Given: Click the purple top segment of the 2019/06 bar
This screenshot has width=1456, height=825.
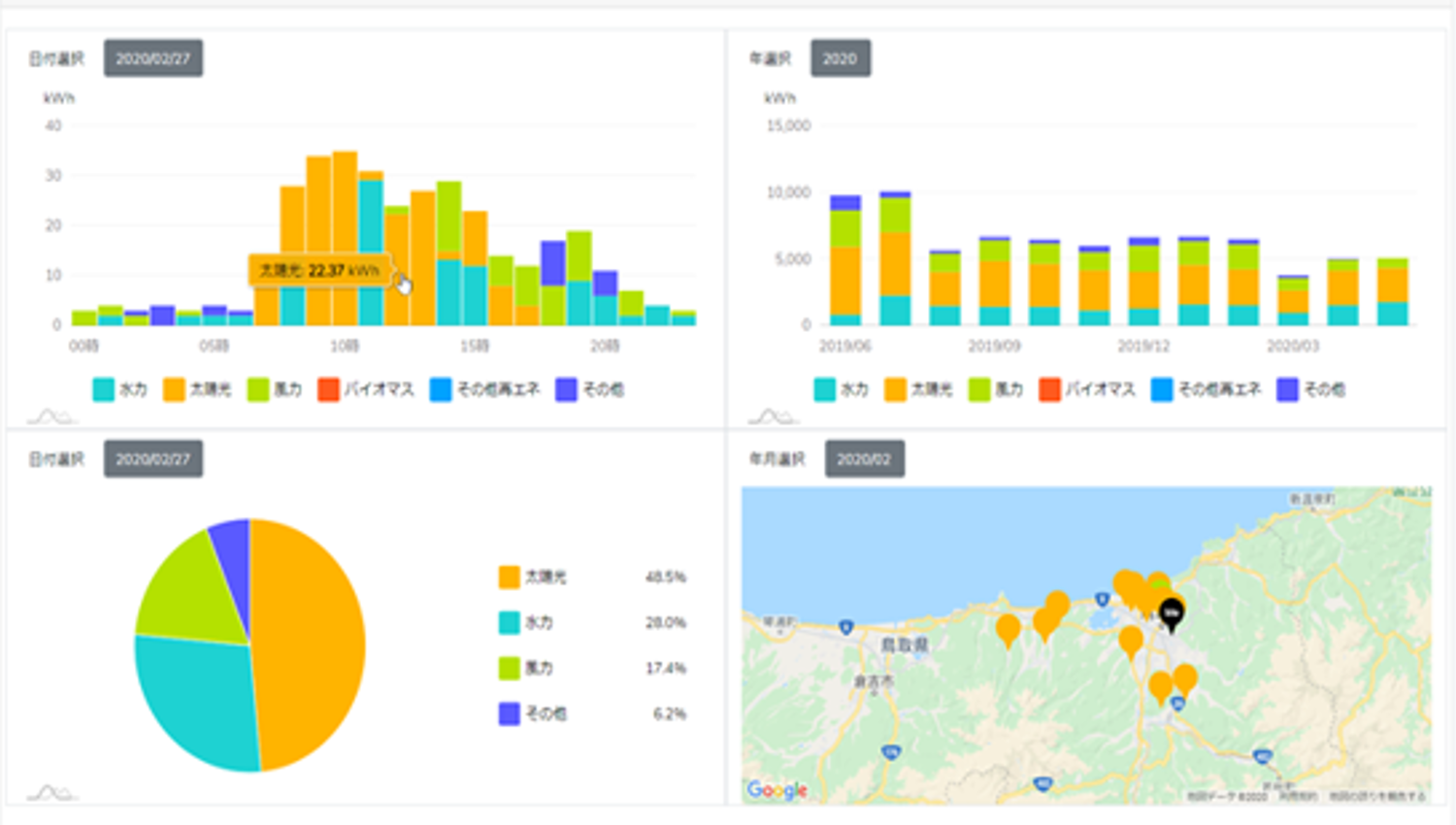Looking at the screenshot, I should 845,203.
